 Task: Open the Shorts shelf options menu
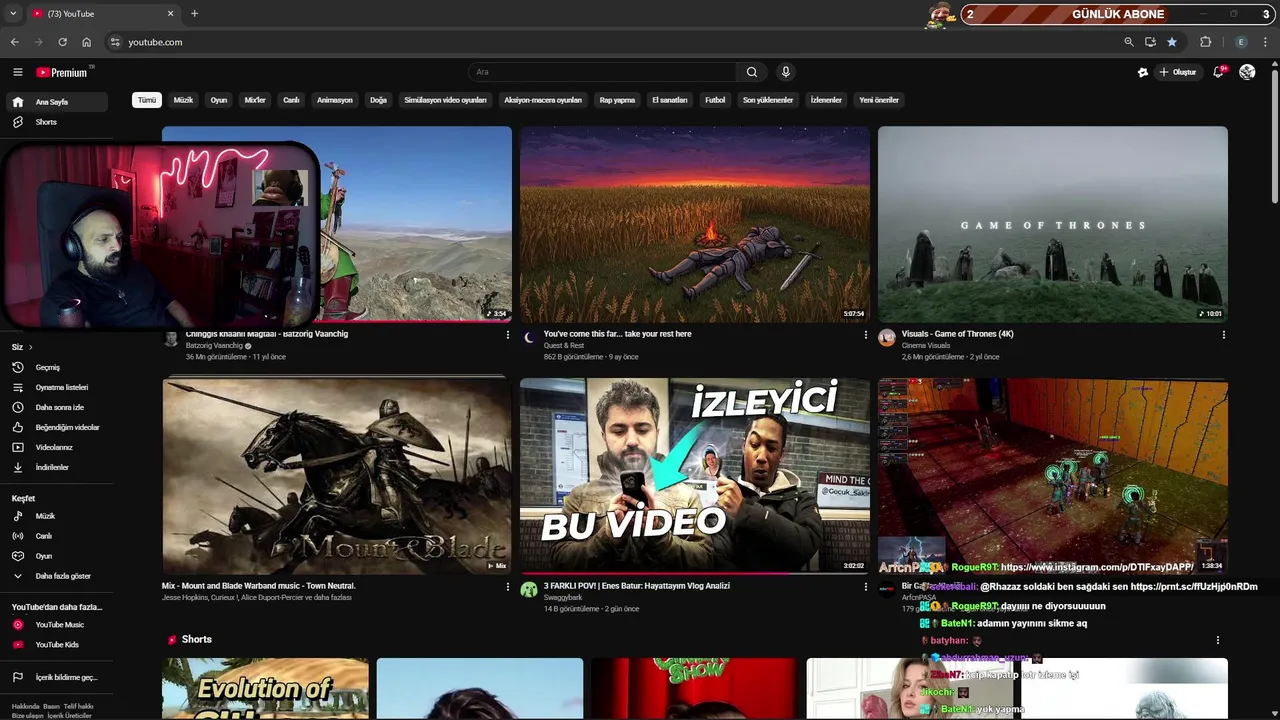pos(1218,640)
